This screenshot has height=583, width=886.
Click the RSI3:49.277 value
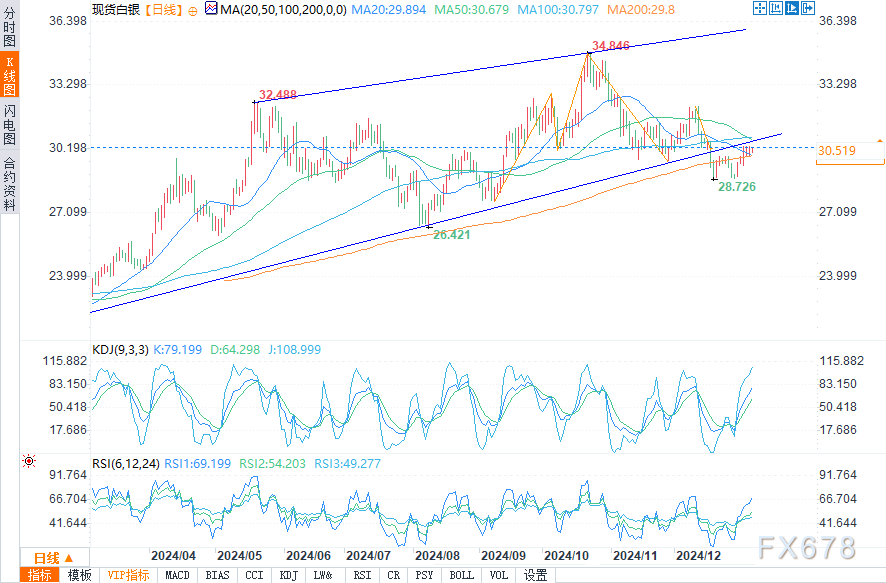[348, 464]
